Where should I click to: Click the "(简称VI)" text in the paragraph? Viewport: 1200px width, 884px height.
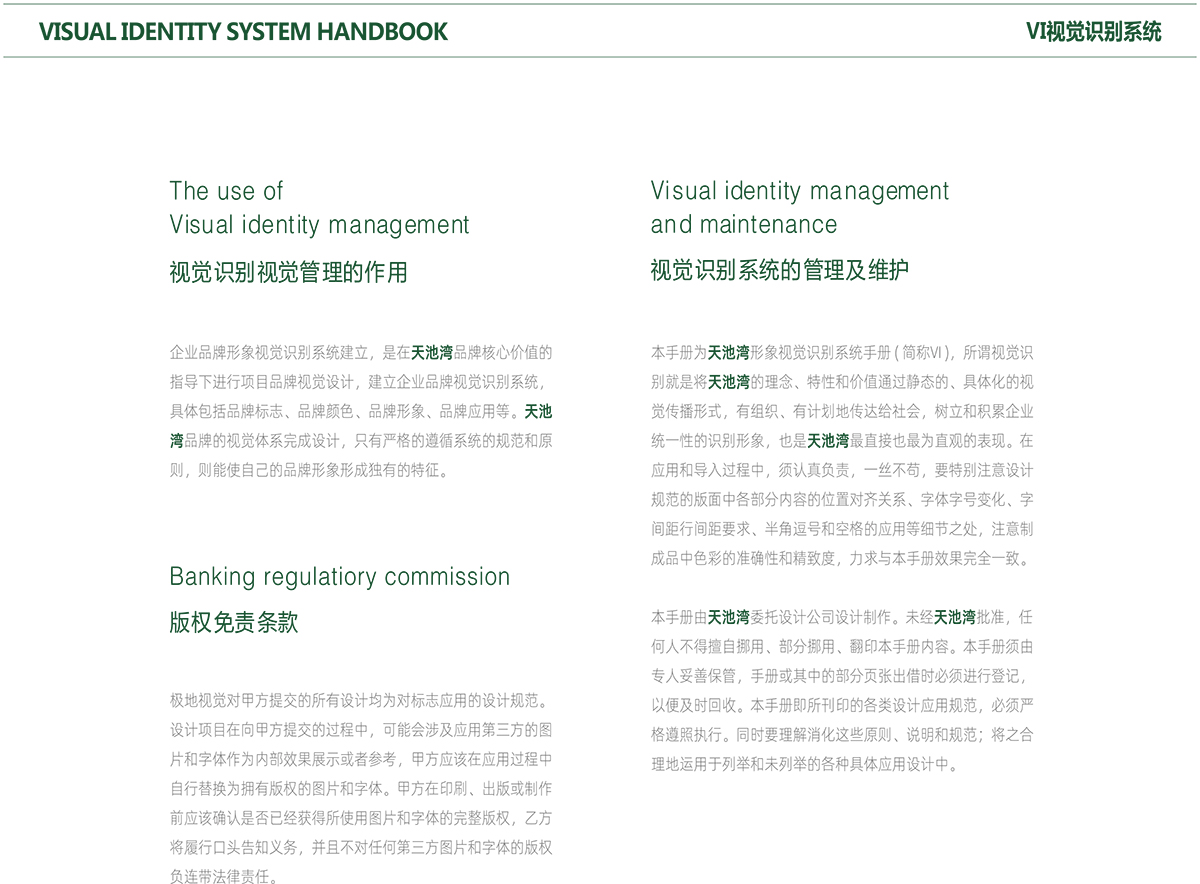click(924, 352)
